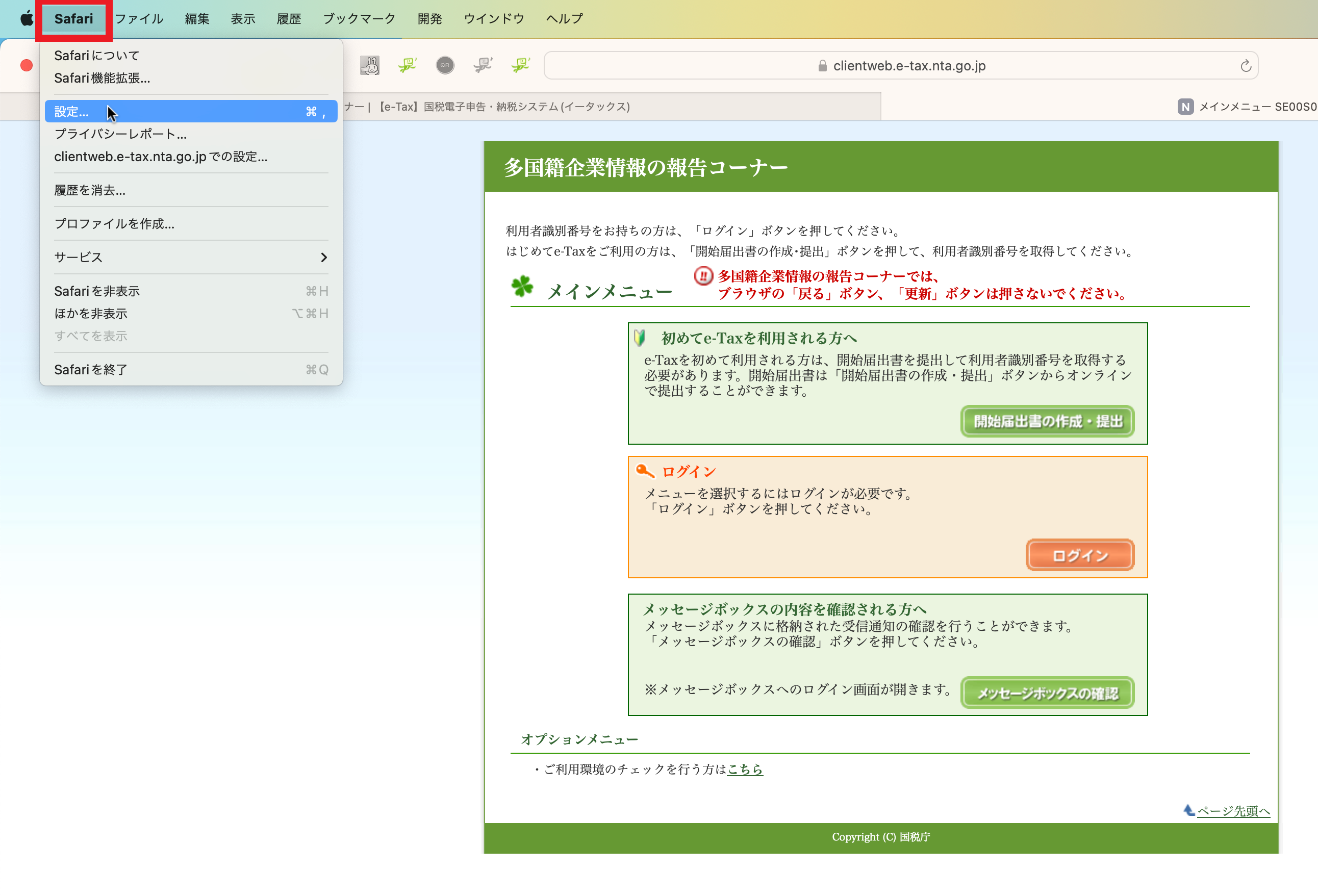Click the gray QR extension icon
This screenshot has height=896, width=1318.
coord(445,66)
